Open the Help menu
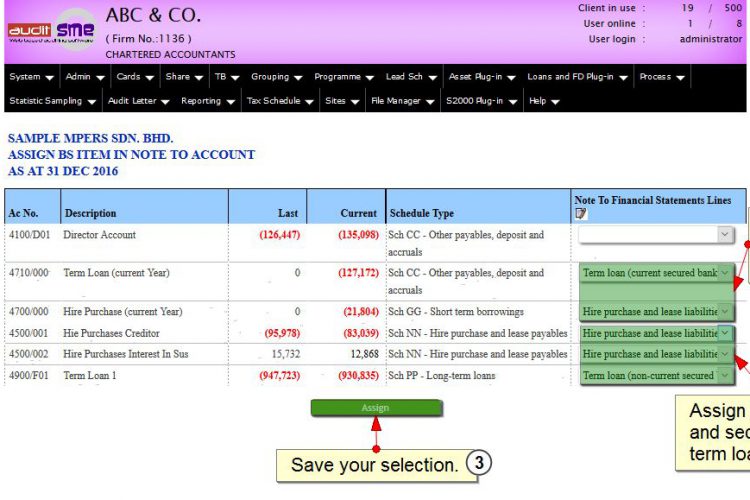Screen dimensions: 750x500 tap(544, 101)
